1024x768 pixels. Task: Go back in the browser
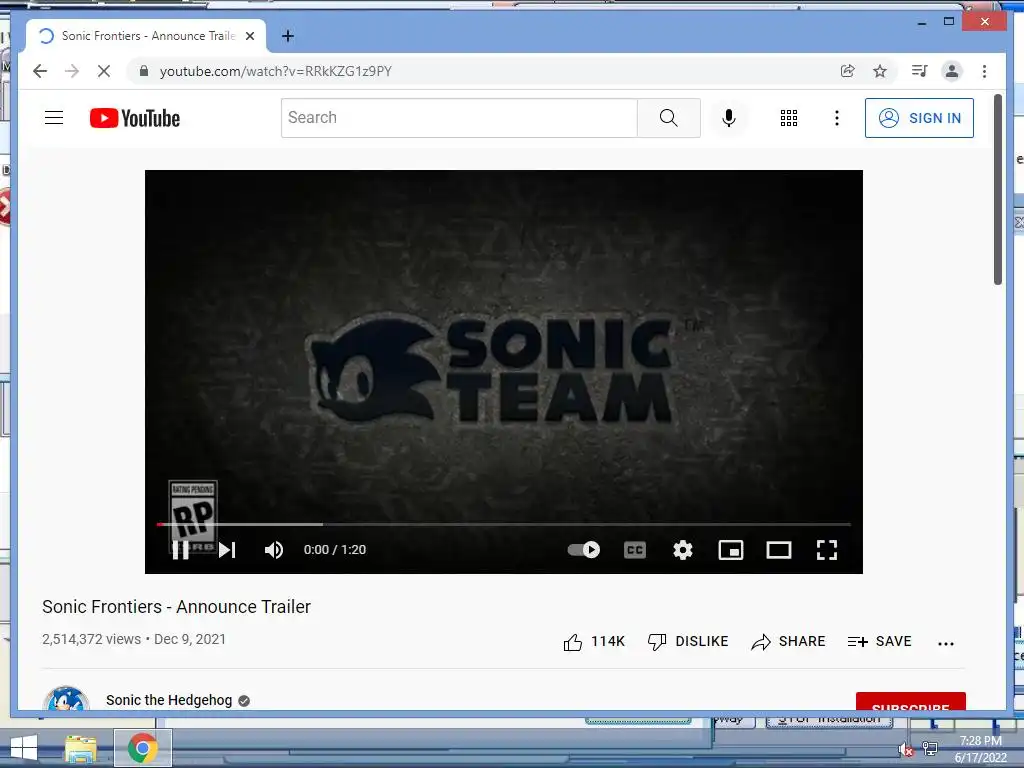click(x=40, y=71)
